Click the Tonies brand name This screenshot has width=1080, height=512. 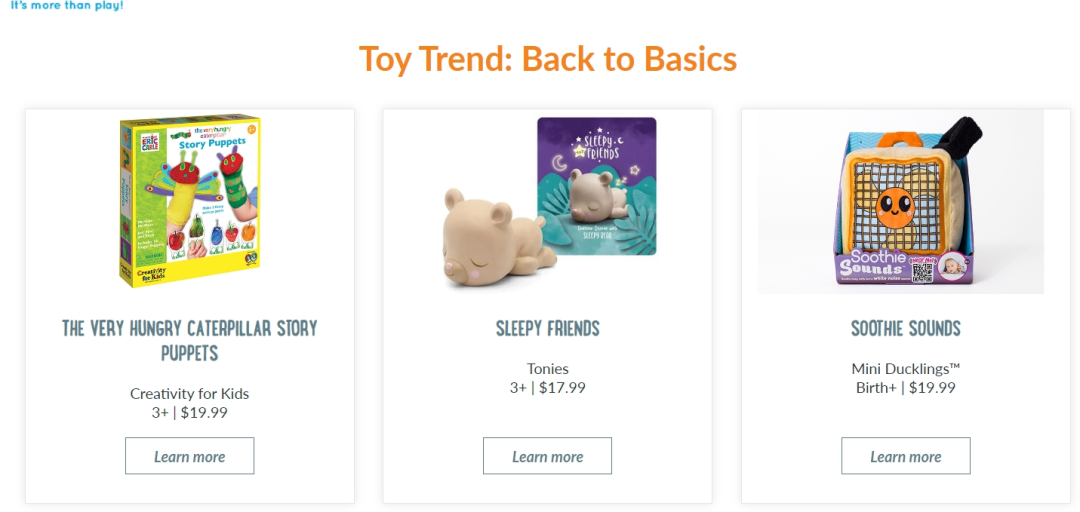[x=548, y=369]
